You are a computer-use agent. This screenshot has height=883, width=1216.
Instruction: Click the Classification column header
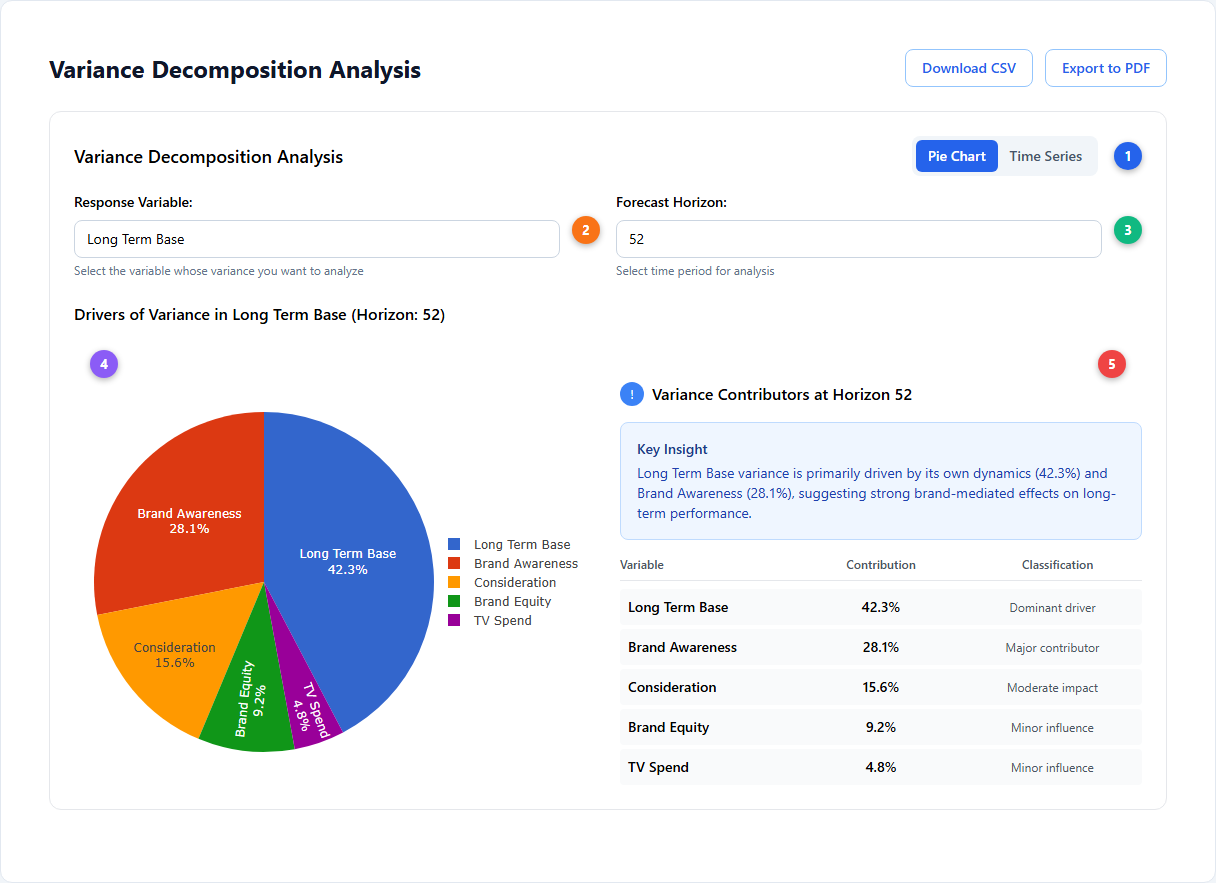pos(1057,565)
